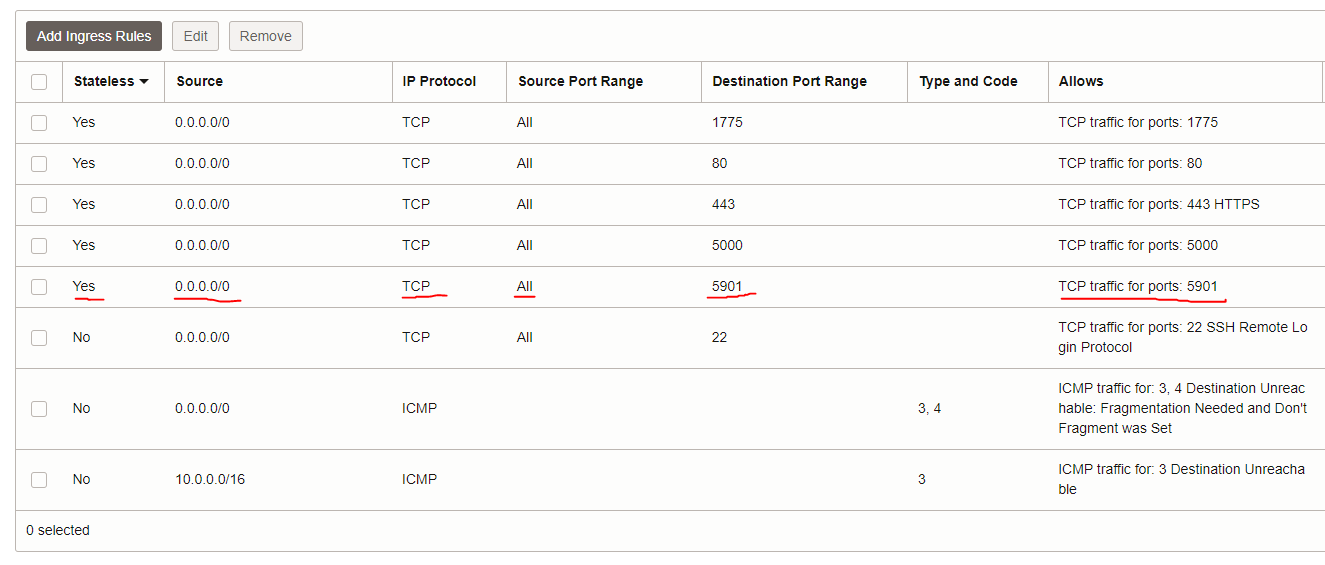Click the IP Protocol column header

tap(439, 82)
